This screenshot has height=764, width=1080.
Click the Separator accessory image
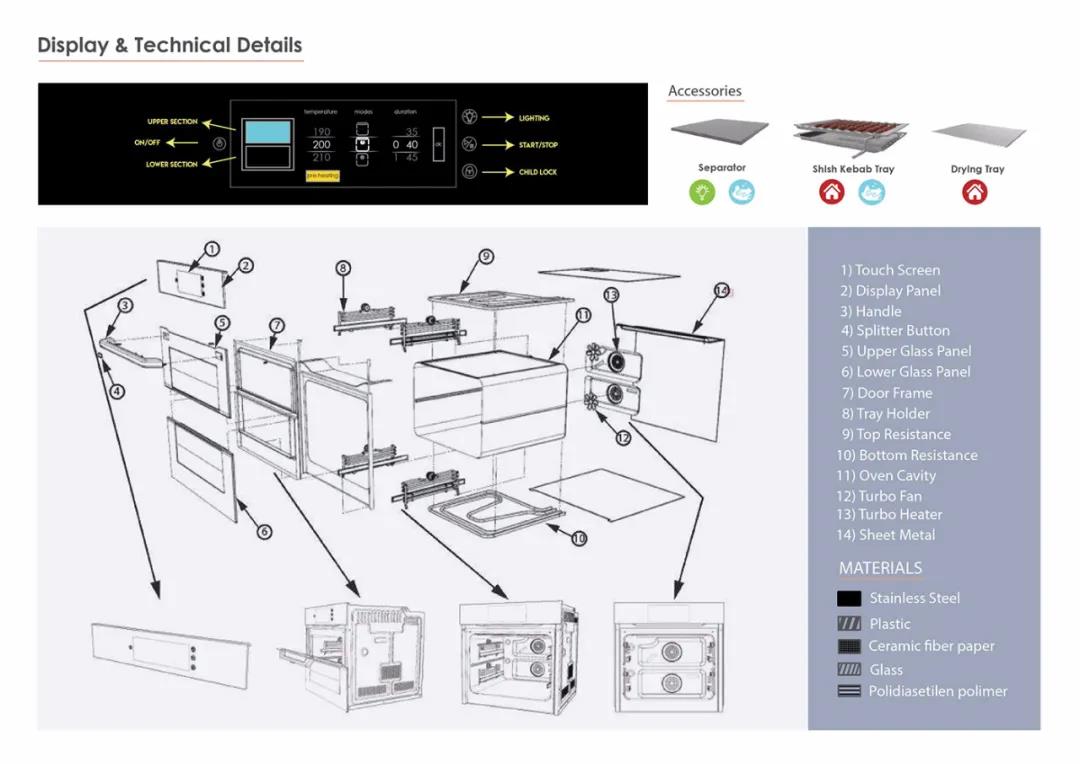[720, 131]
